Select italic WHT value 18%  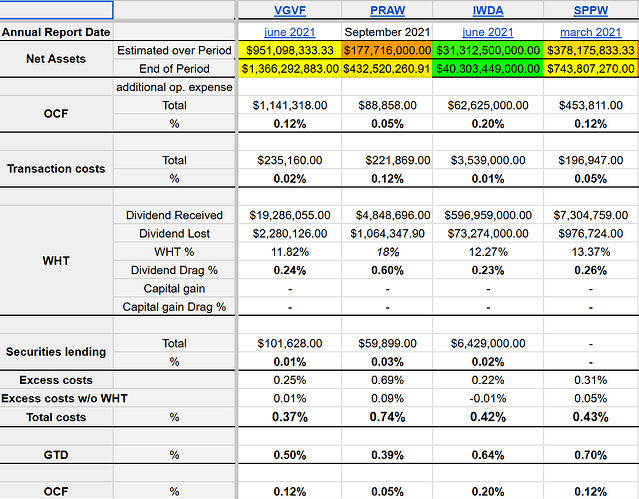[x=387, y=252]
